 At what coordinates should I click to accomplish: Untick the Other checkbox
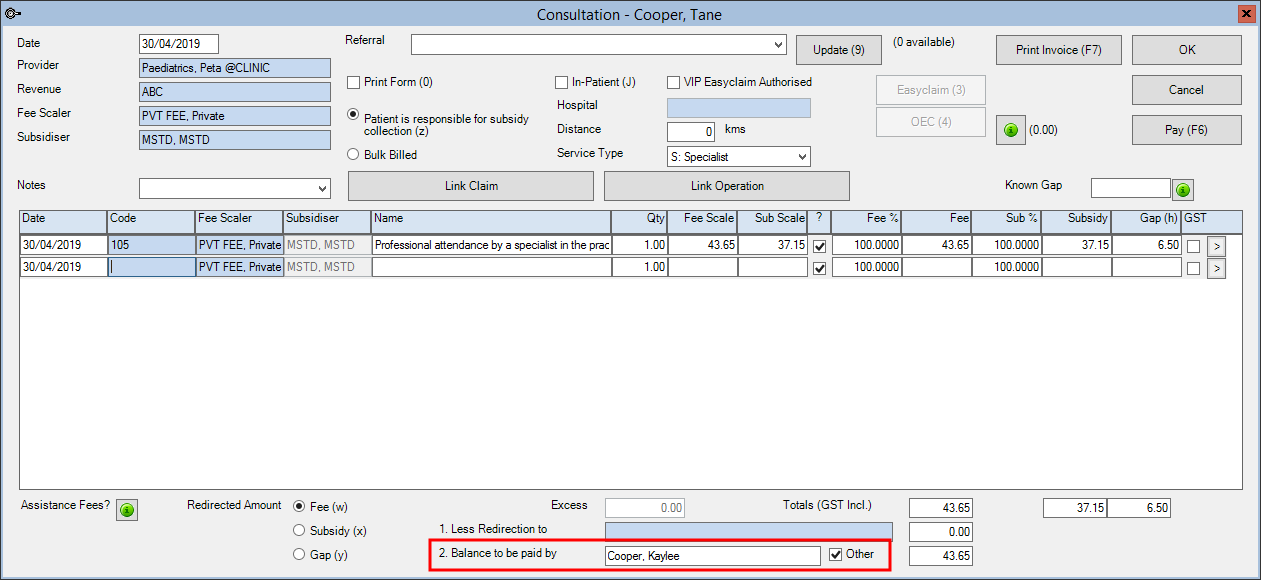[x=836, y=554]
